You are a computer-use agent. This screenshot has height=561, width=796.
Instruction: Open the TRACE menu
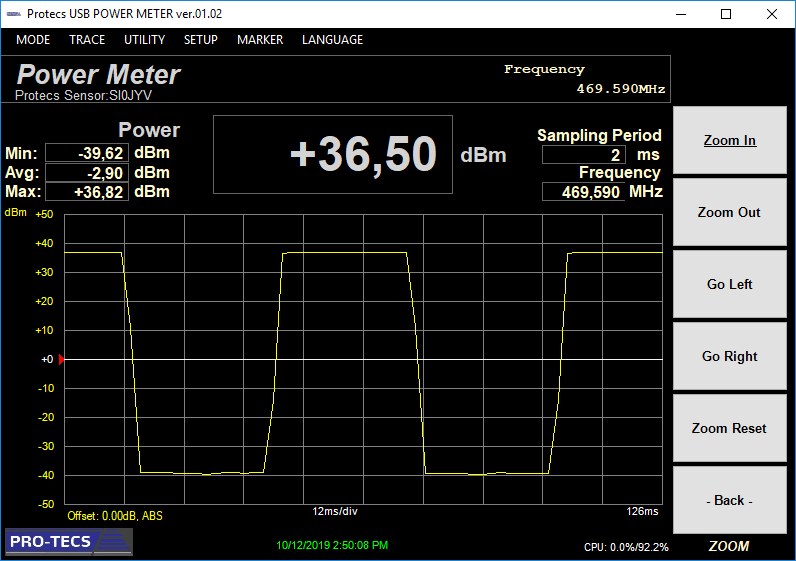click(x=87, y=40)
